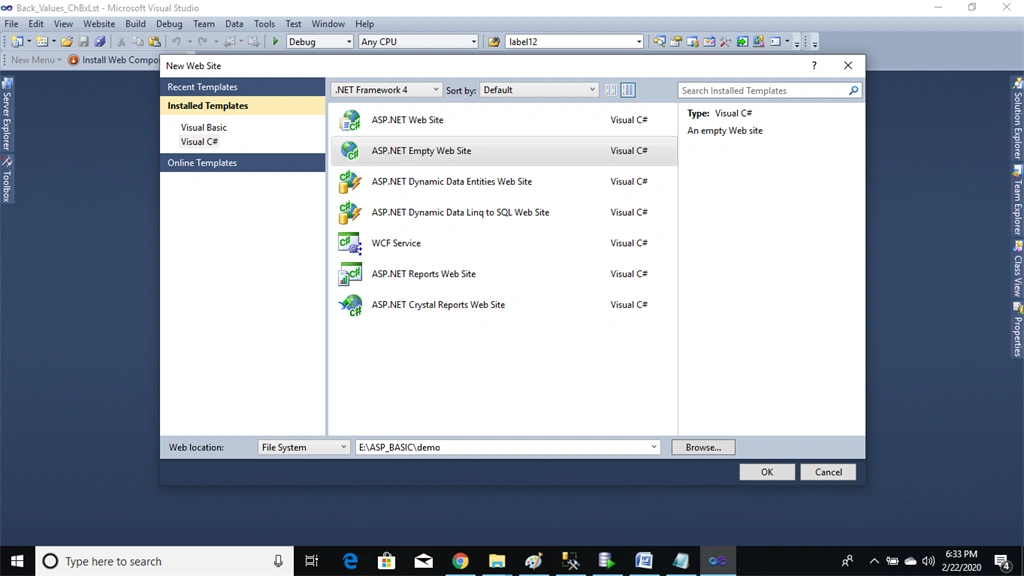The image size is (1024, 576).
Task: Open the Debug menu
Action: click(169, 24)
